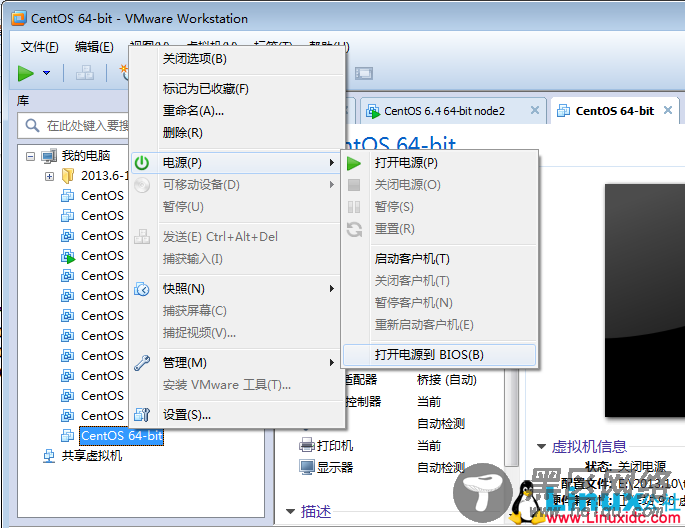
Task: Choose 打开电源到 BIOS(B)
Action: point(439,355)
